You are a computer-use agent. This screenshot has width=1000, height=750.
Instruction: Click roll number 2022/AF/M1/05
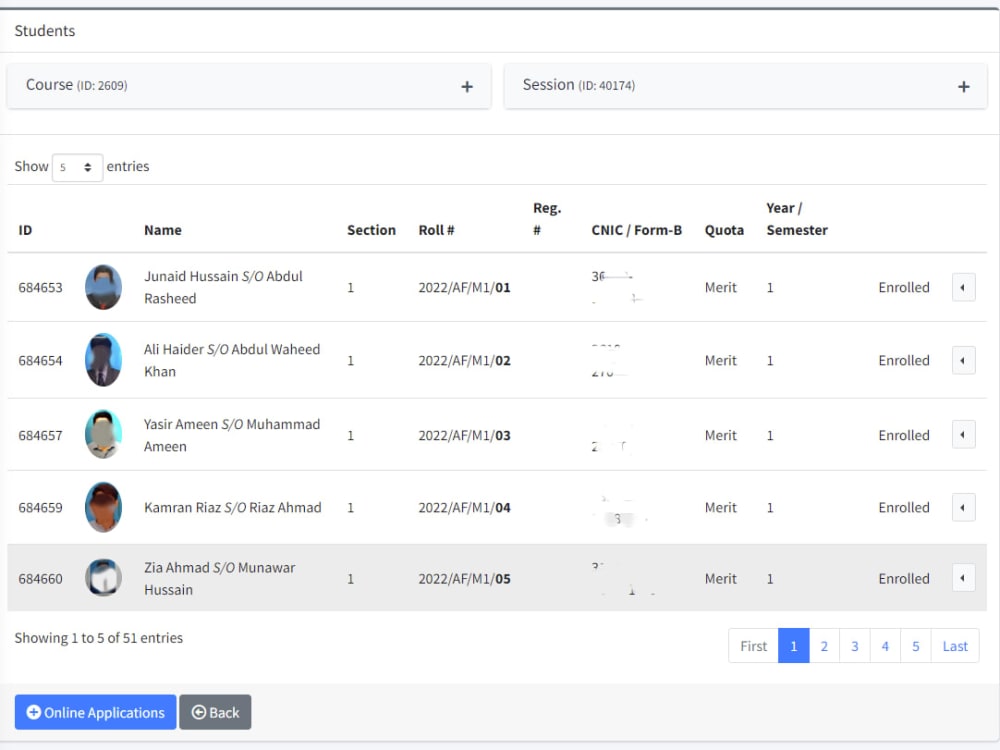click(464, 579)
